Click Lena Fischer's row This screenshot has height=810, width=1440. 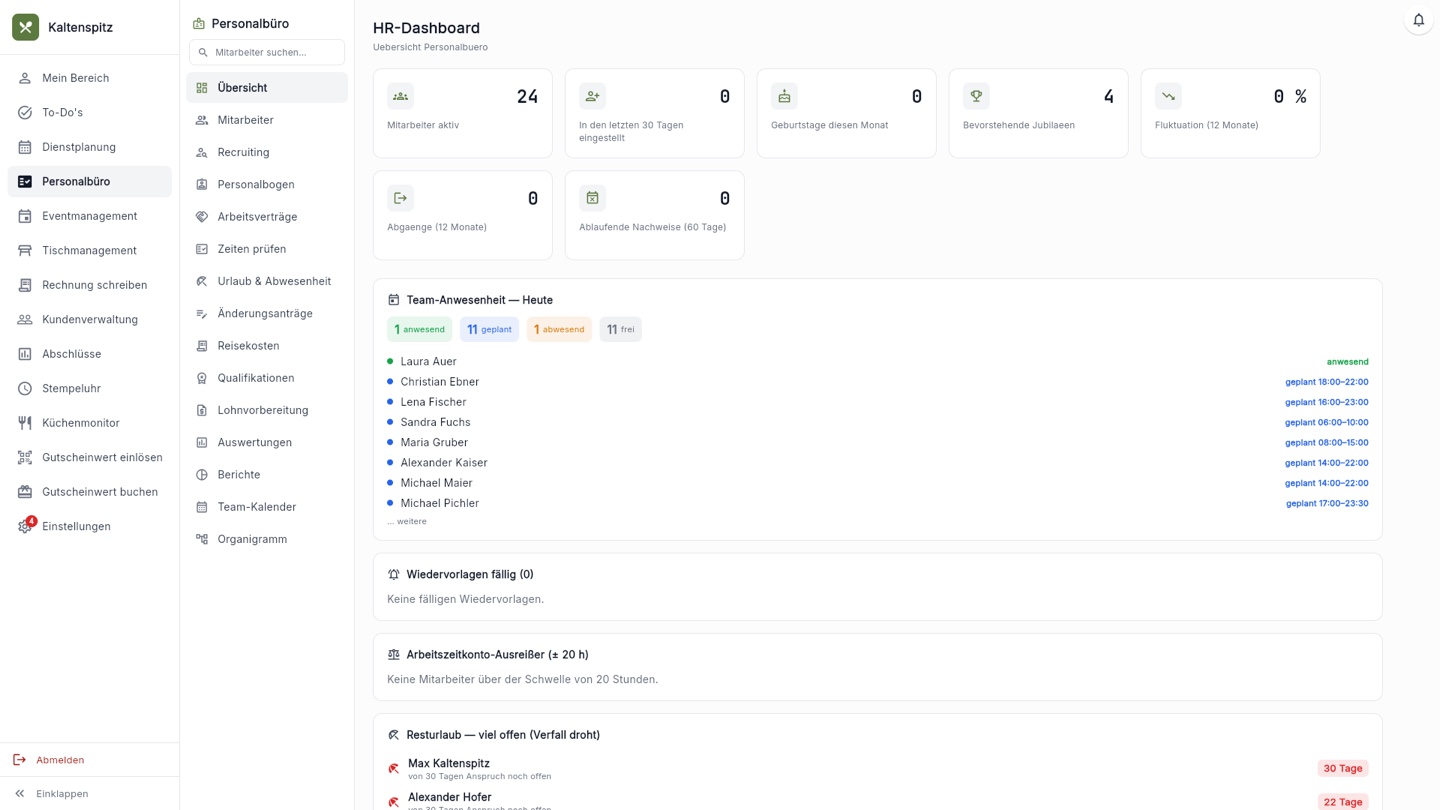[878, 402]
